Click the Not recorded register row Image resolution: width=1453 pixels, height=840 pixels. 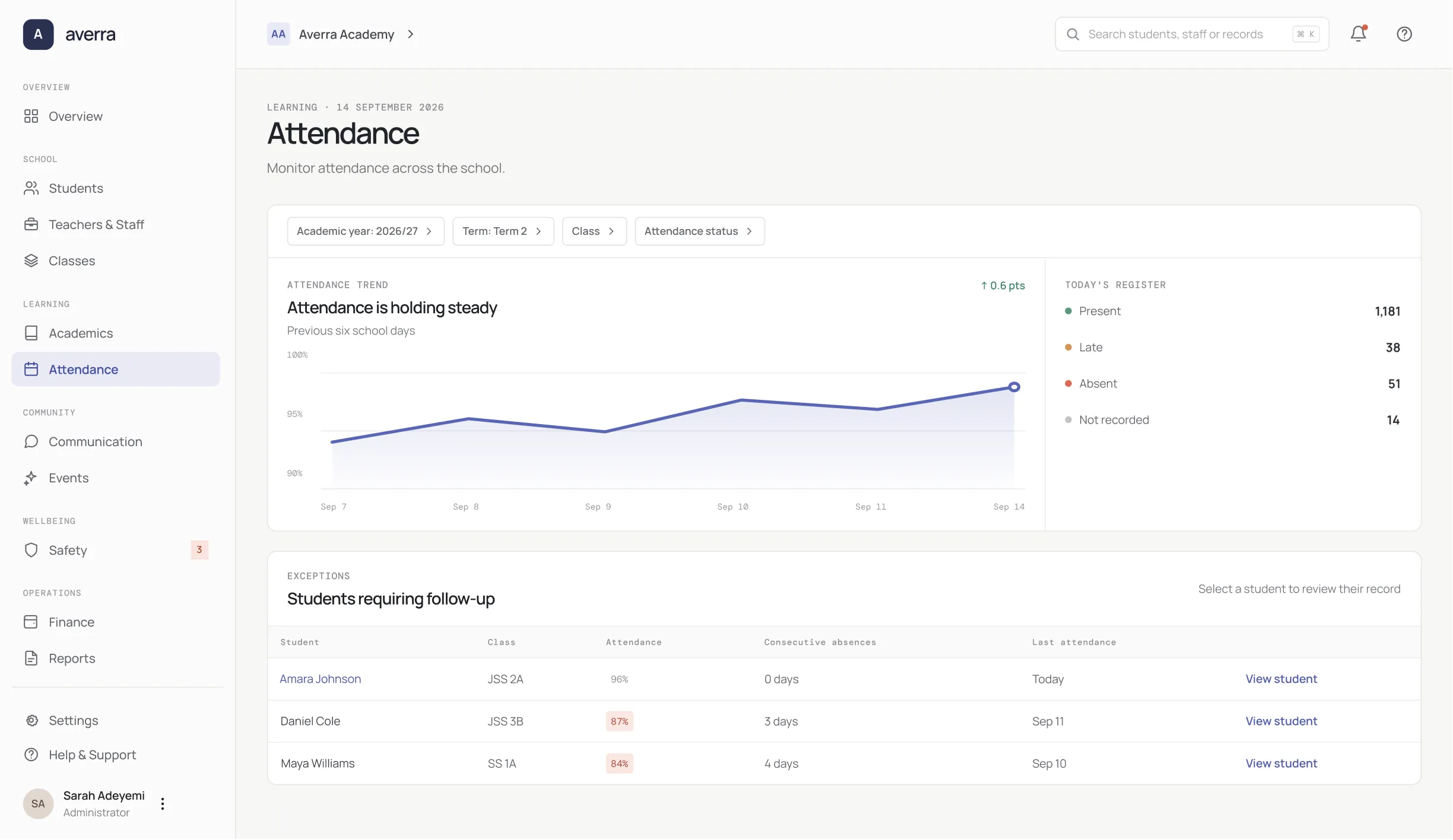pos(1233,419)
